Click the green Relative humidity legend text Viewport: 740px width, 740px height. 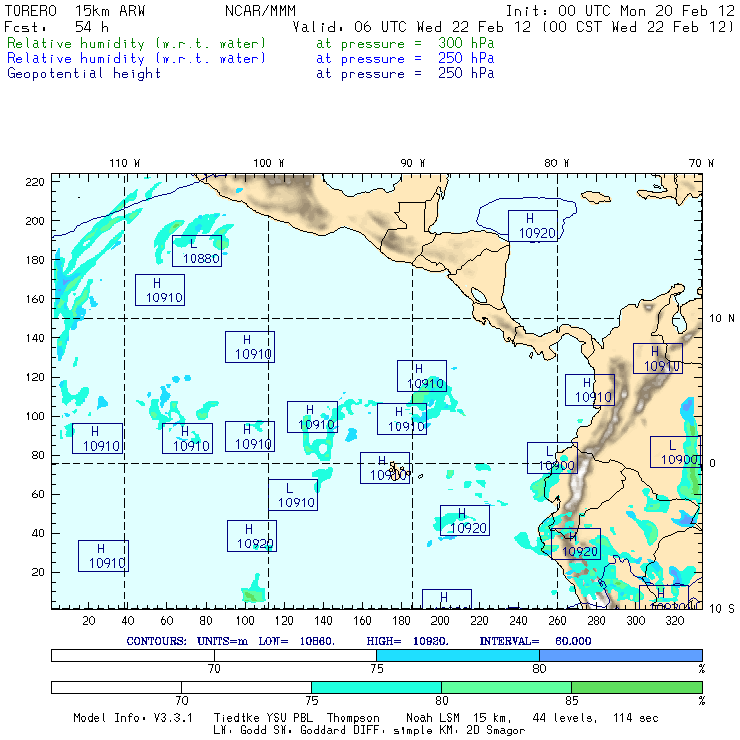point(137,44)
